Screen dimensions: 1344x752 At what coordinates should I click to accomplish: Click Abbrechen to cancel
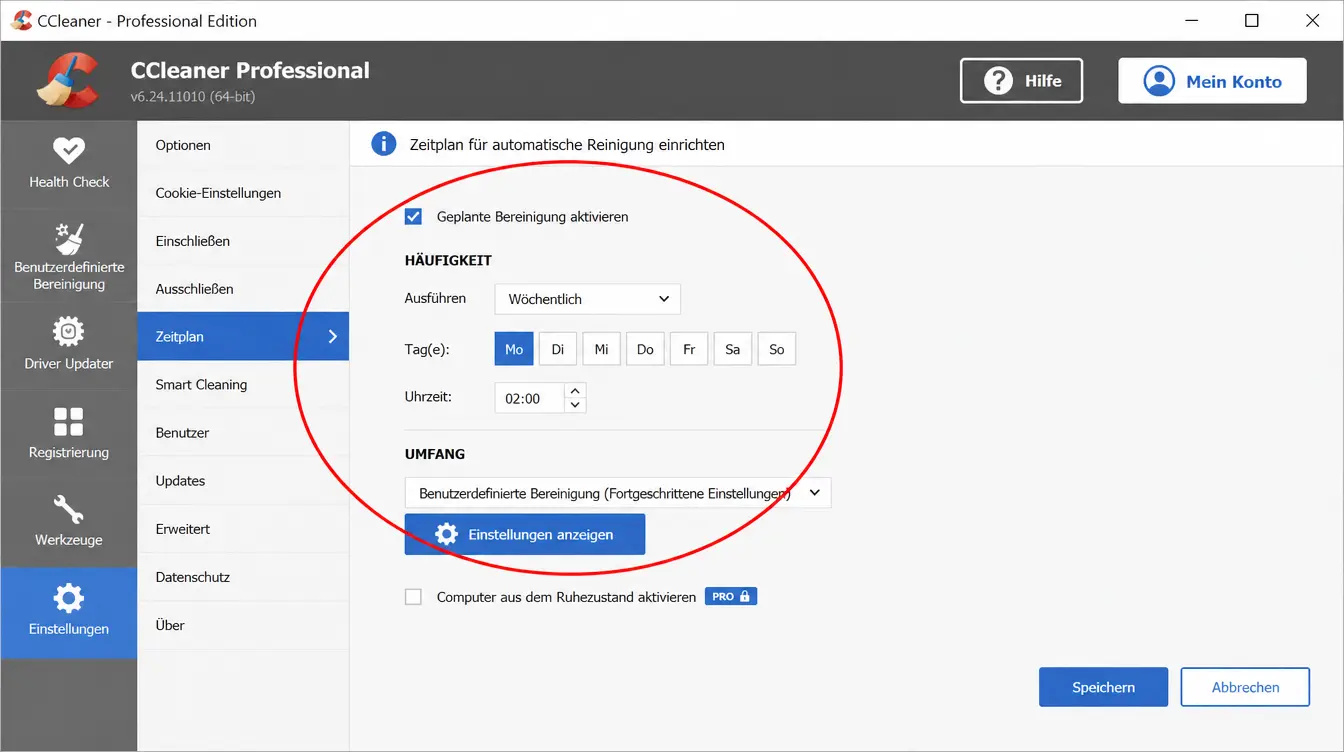click(1245, 687)
